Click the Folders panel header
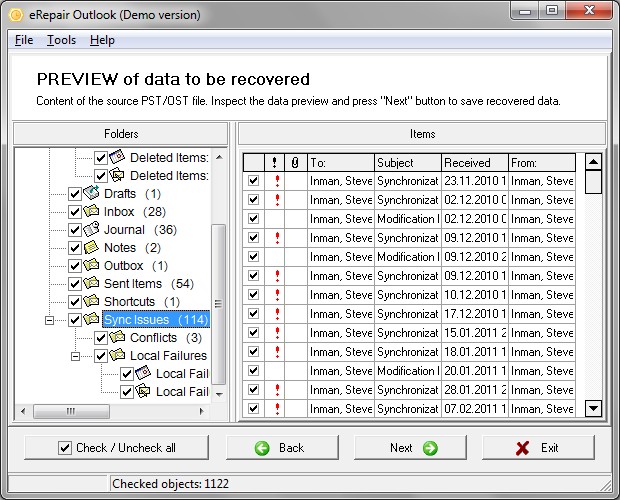This screenshot has height=500, width=620. [121, 134]
